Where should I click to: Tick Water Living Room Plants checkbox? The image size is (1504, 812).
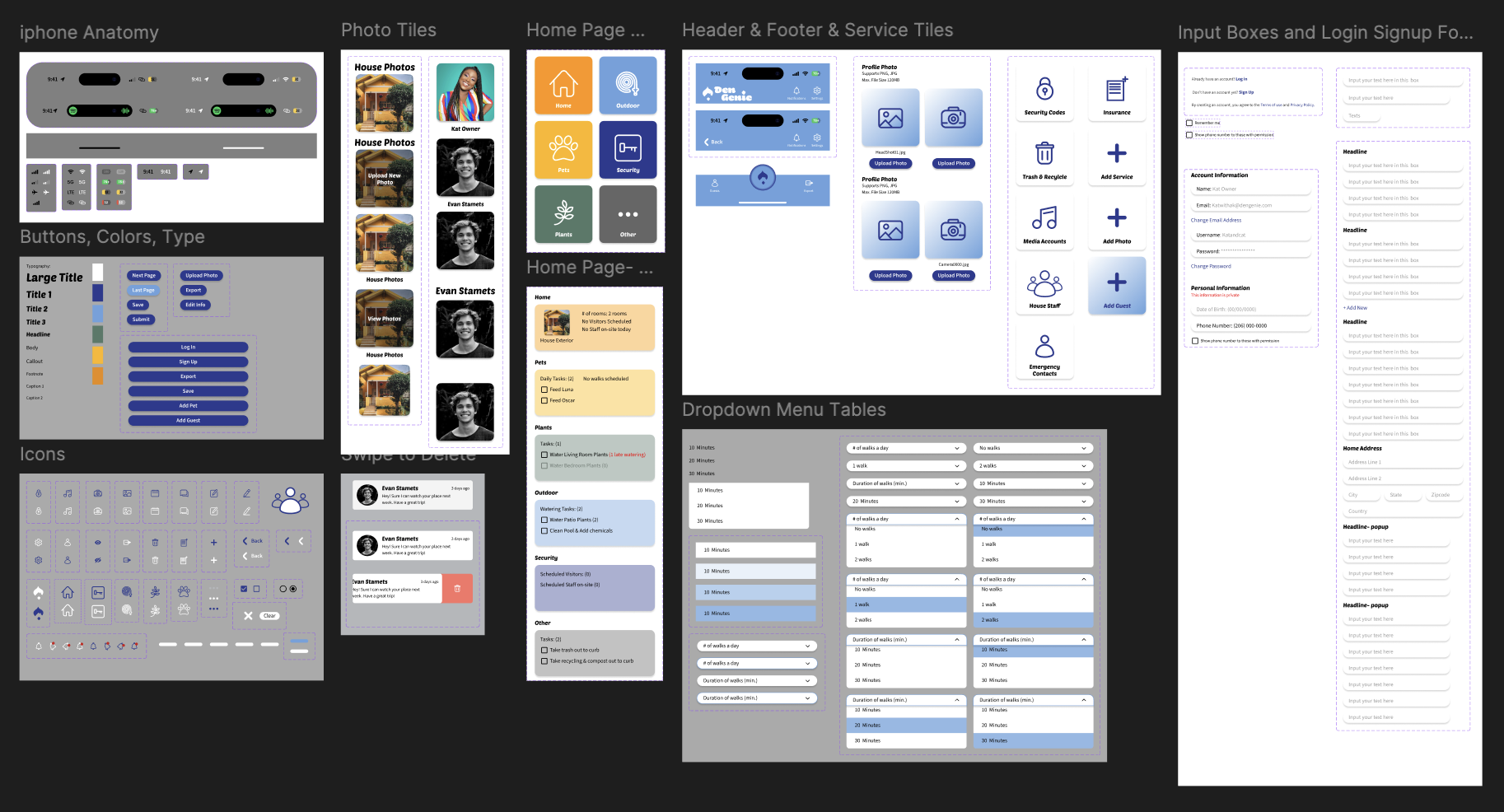544,455
